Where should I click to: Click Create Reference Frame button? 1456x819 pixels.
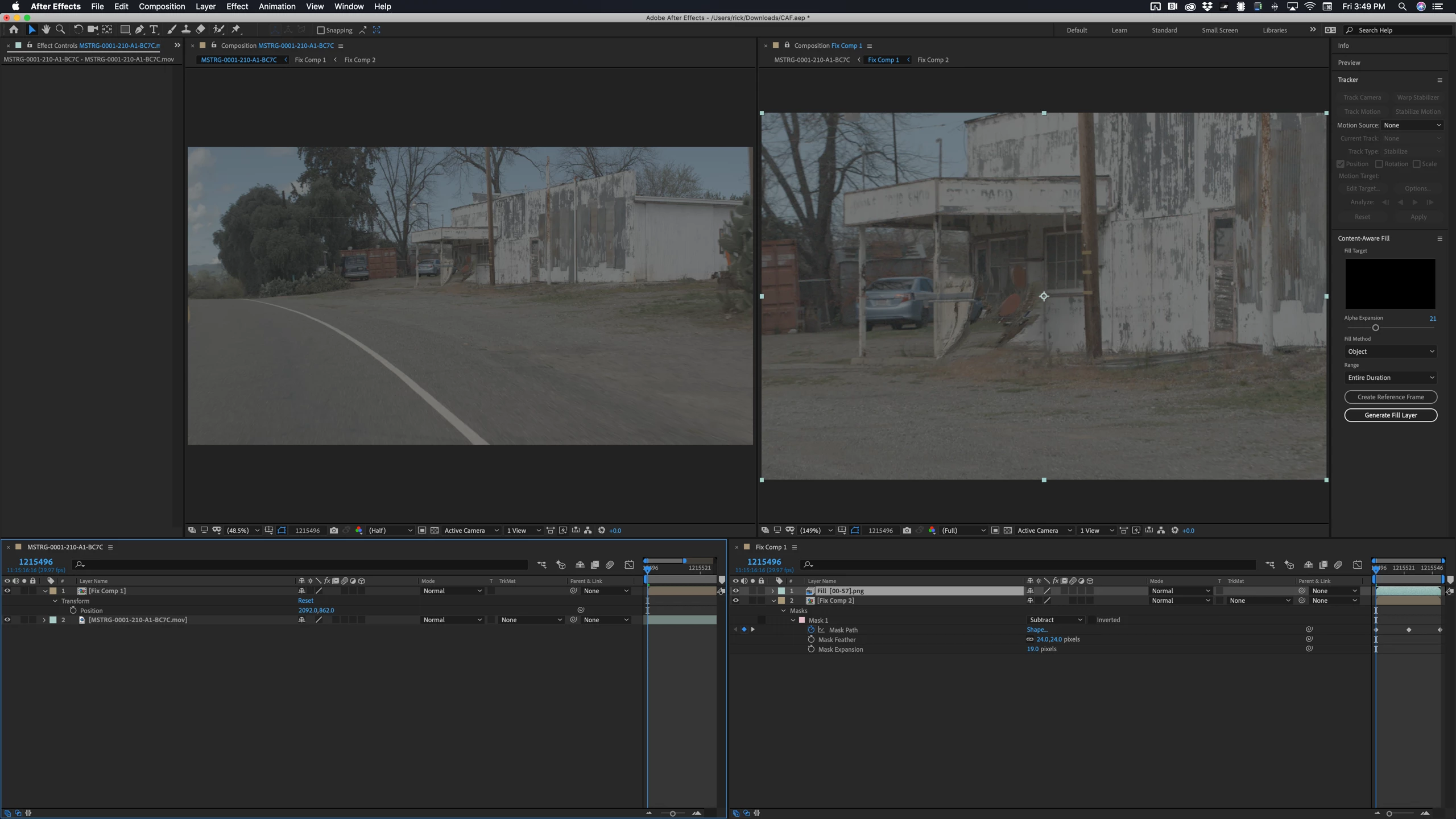(x=1391, y=397)
